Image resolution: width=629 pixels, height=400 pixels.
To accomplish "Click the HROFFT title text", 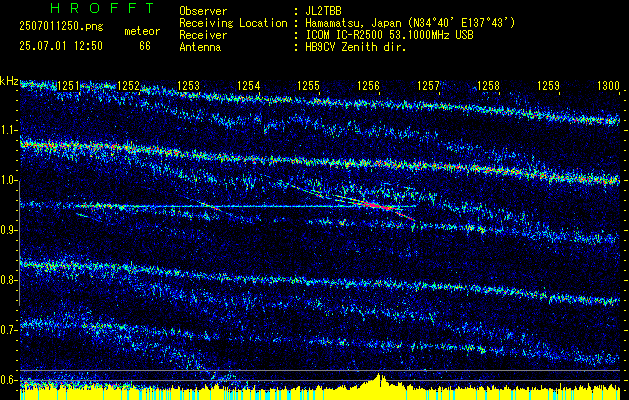I will click(x=103, y=8).
